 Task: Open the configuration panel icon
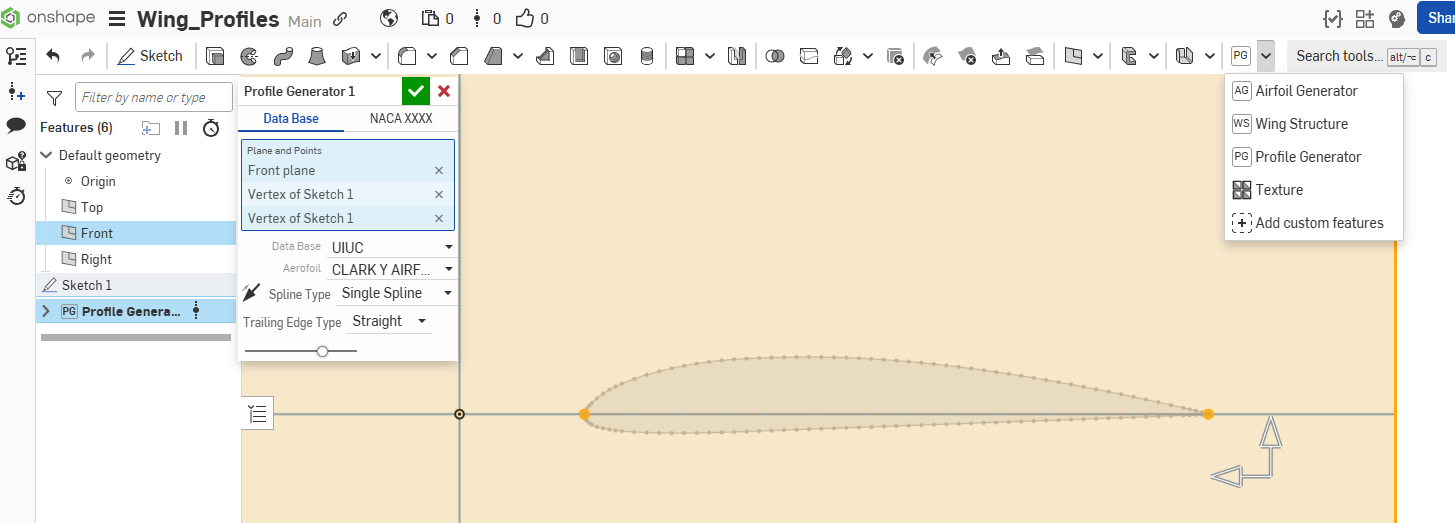click(x=16, y=161)
